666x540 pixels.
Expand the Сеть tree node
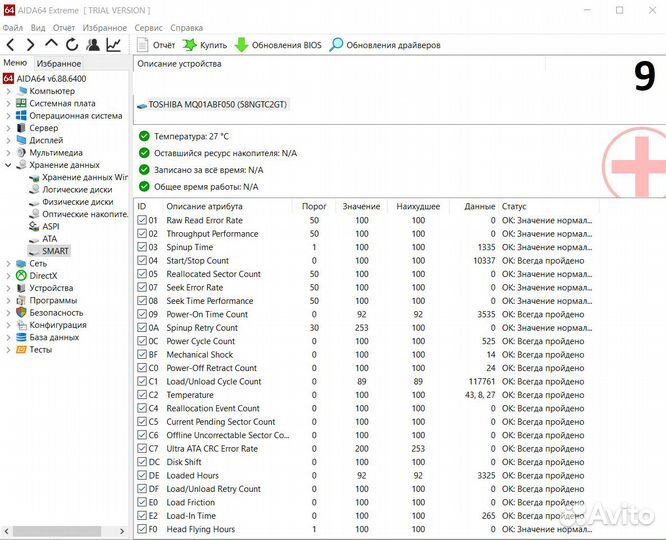point(8,263)
